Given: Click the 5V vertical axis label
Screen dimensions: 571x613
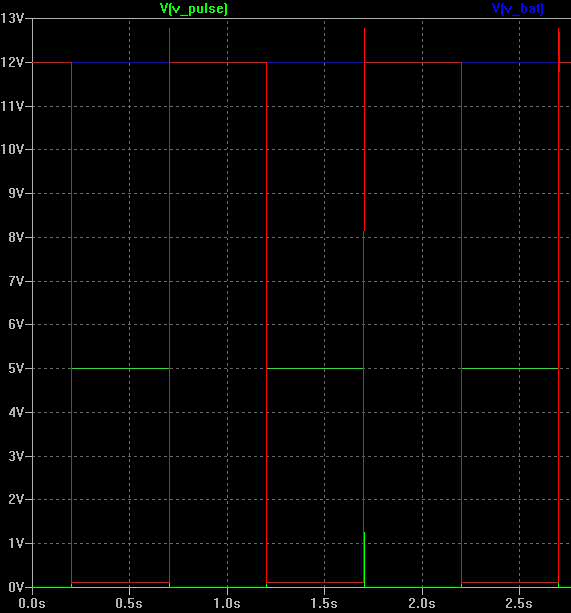Looking at the screenshot, I should [16, 368].
